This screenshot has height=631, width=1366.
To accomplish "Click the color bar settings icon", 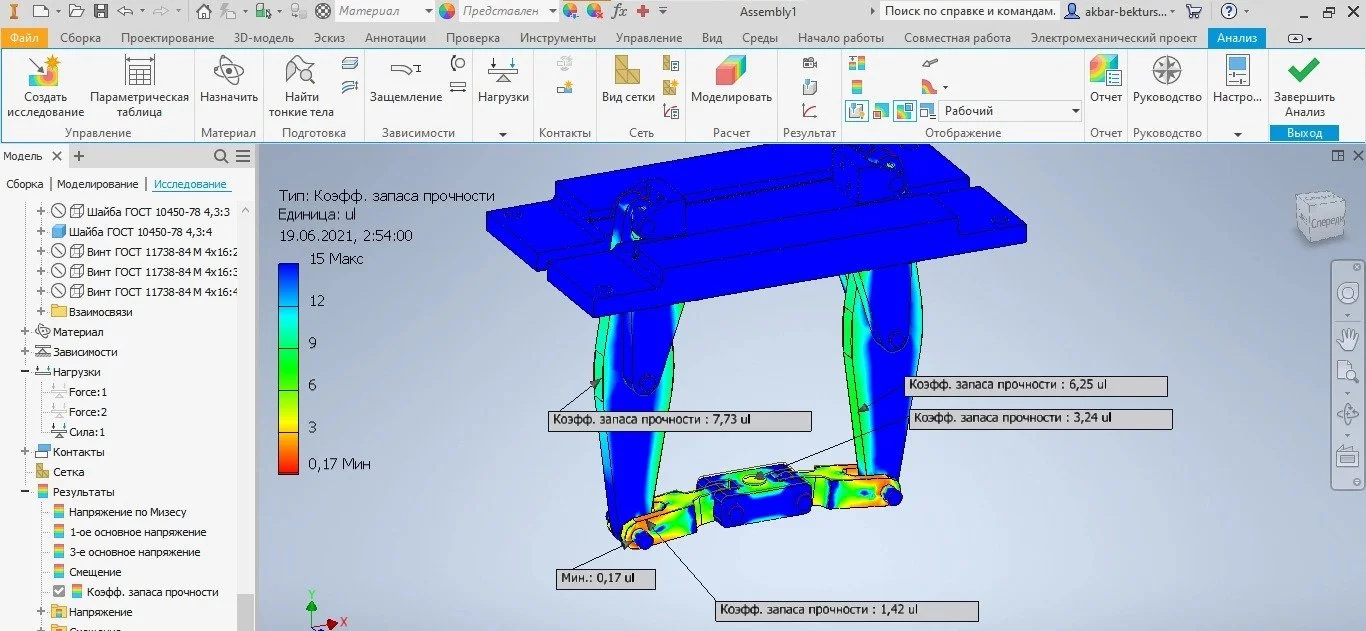I will [856, 87].
